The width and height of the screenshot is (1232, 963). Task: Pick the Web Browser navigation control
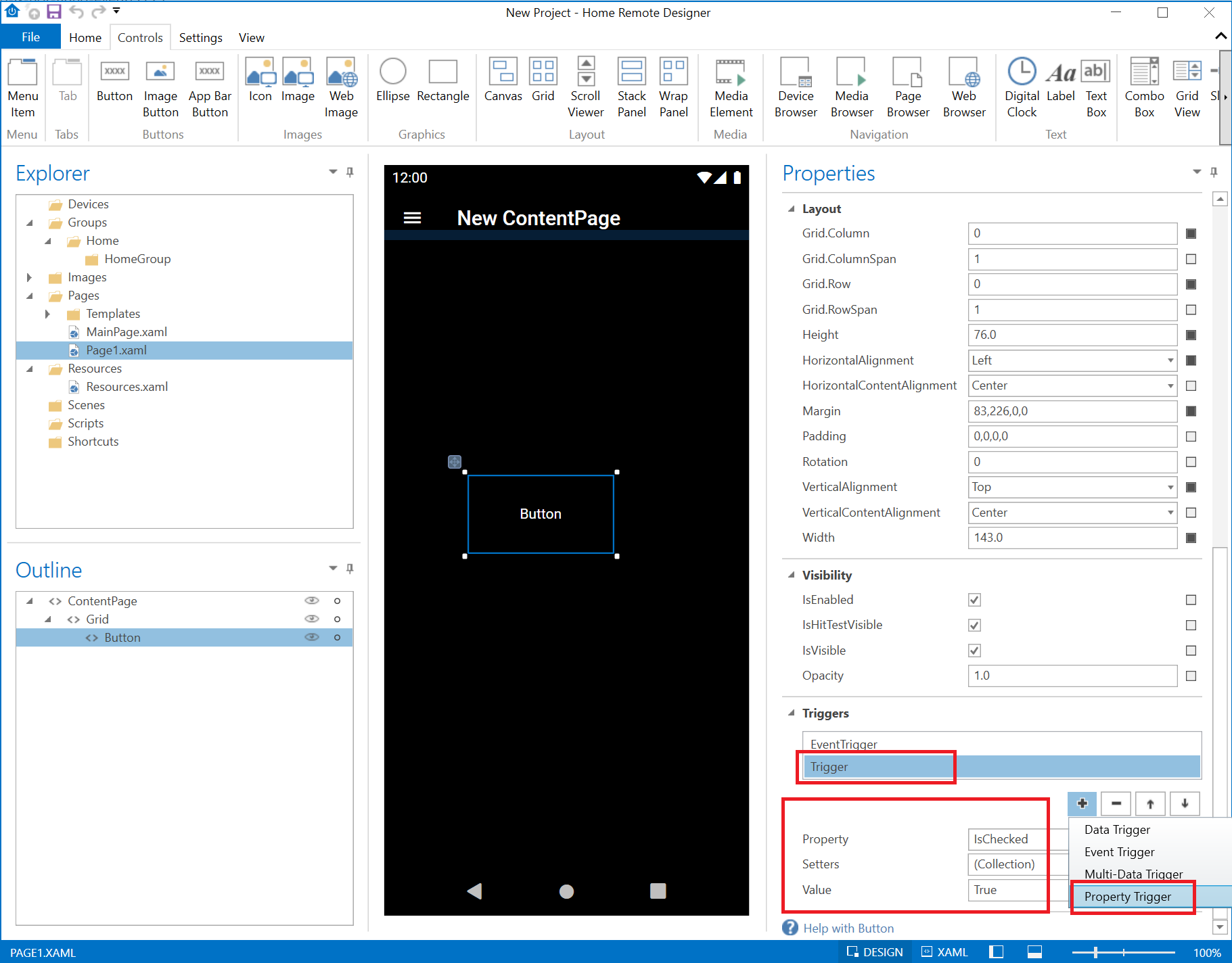pyautogui.click(x=964, y=88)
